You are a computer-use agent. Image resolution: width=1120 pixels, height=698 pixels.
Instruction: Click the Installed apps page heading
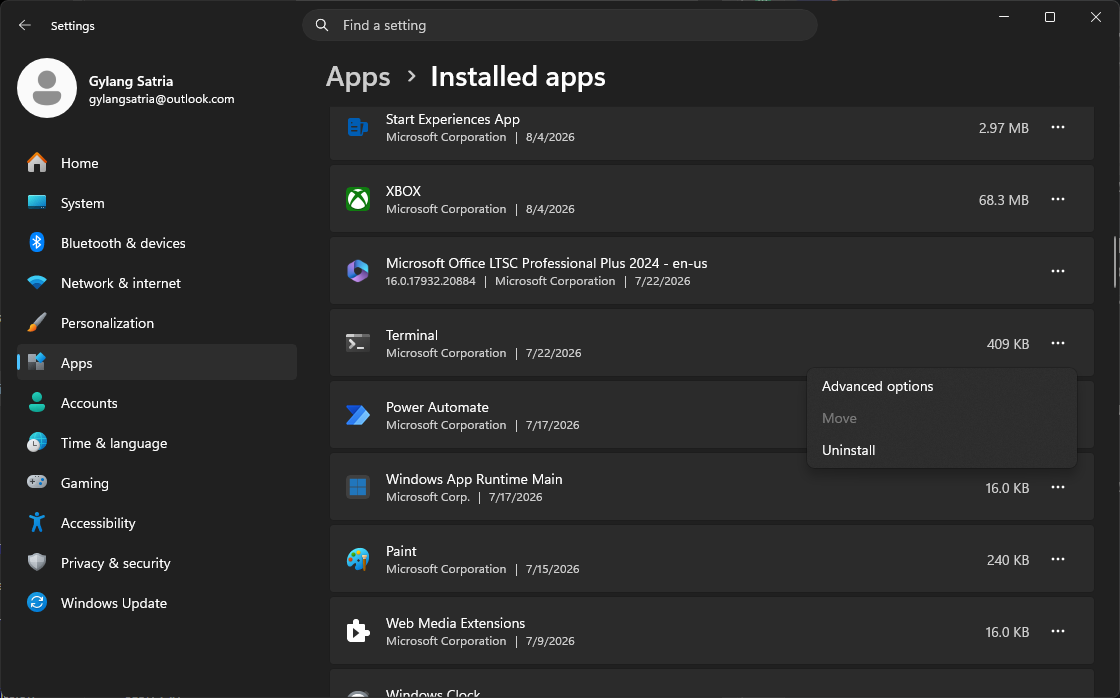[x=518, y=76]
